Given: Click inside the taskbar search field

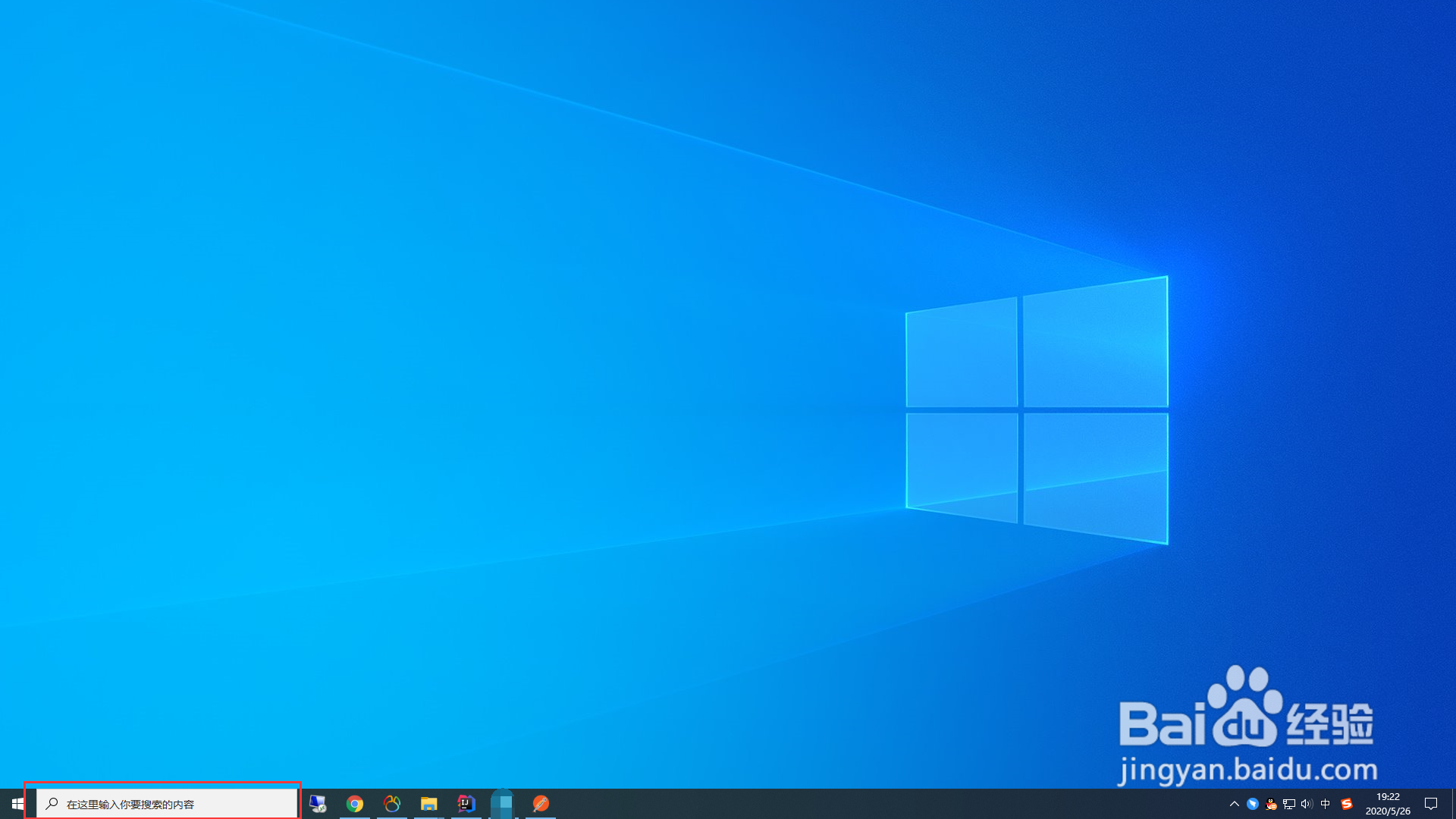Looking at the screenshot, I should (167, 804).
